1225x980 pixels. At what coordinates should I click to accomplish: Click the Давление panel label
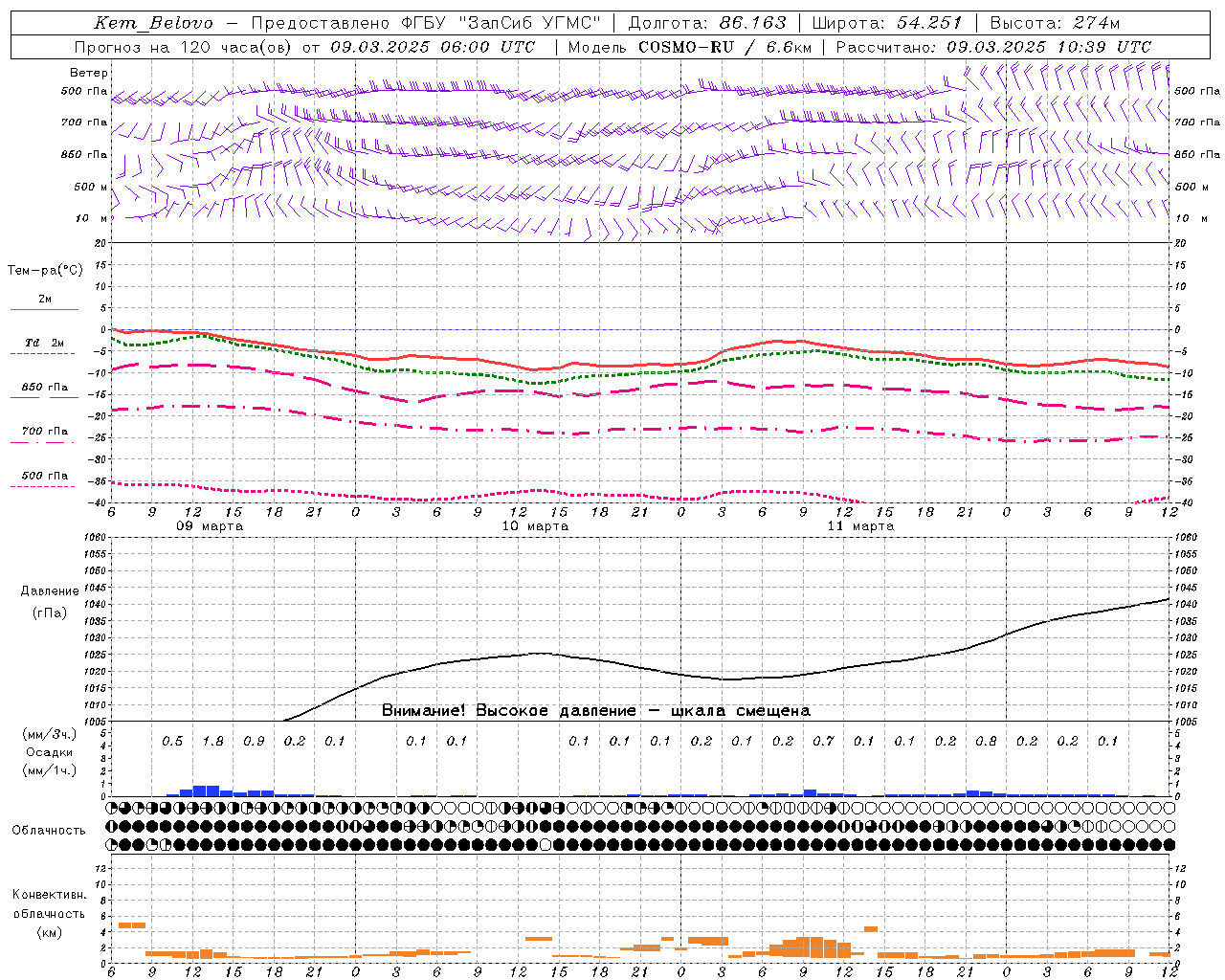pos(50,591)
